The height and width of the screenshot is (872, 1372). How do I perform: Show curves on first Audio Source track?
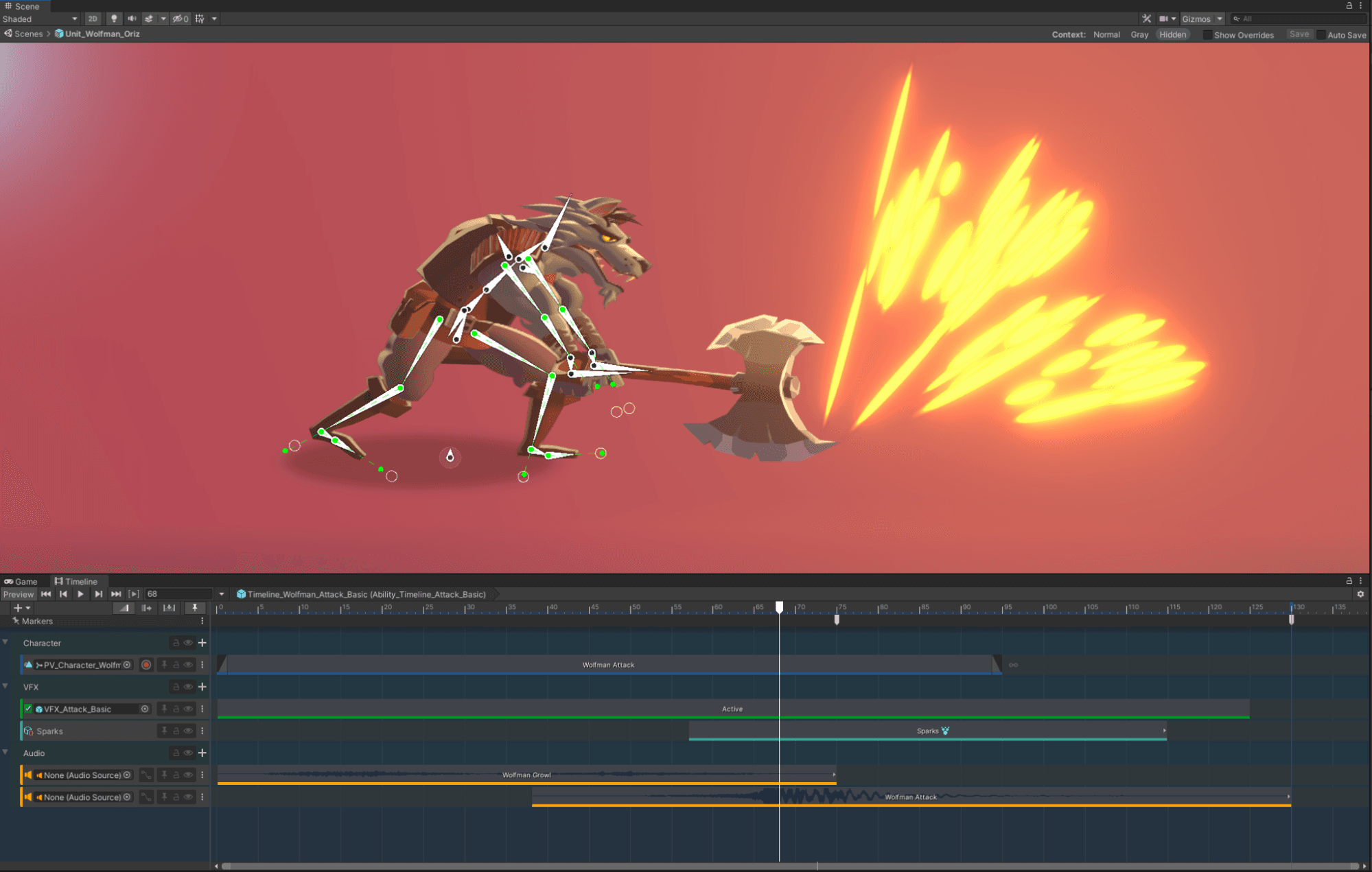click(x=146, y=775)
